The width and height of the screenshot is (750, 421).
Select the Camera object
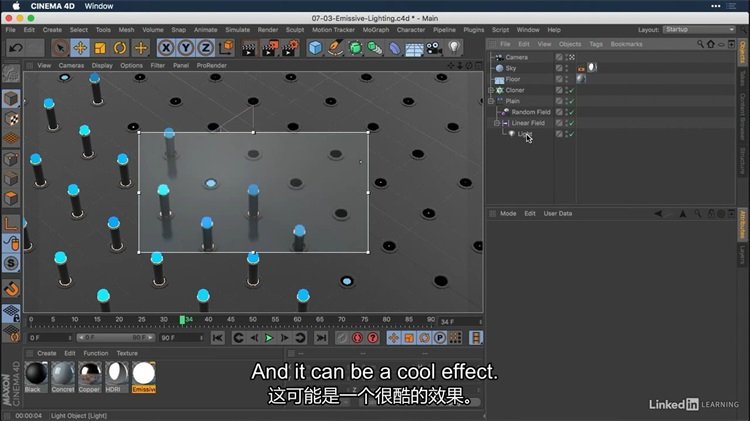516,57
